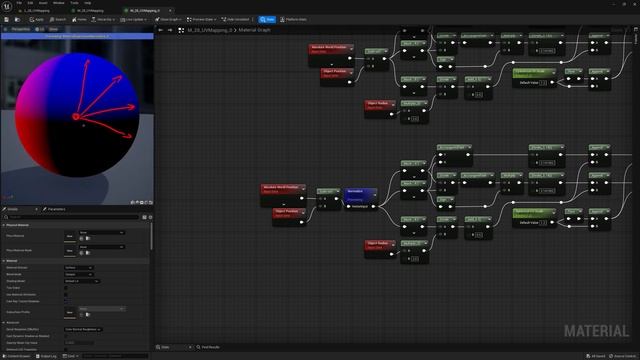Open the Details panel settings gear
640x360 pixels.
tap(150, 217)
